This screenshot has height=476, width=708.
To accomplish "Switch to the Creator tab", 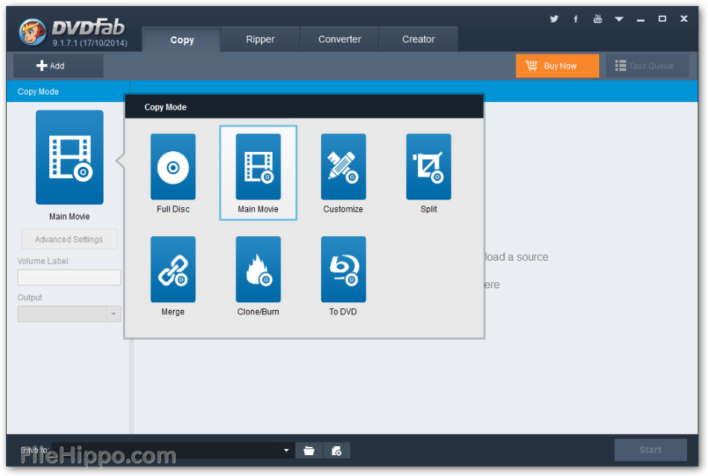I will (419, 39).
